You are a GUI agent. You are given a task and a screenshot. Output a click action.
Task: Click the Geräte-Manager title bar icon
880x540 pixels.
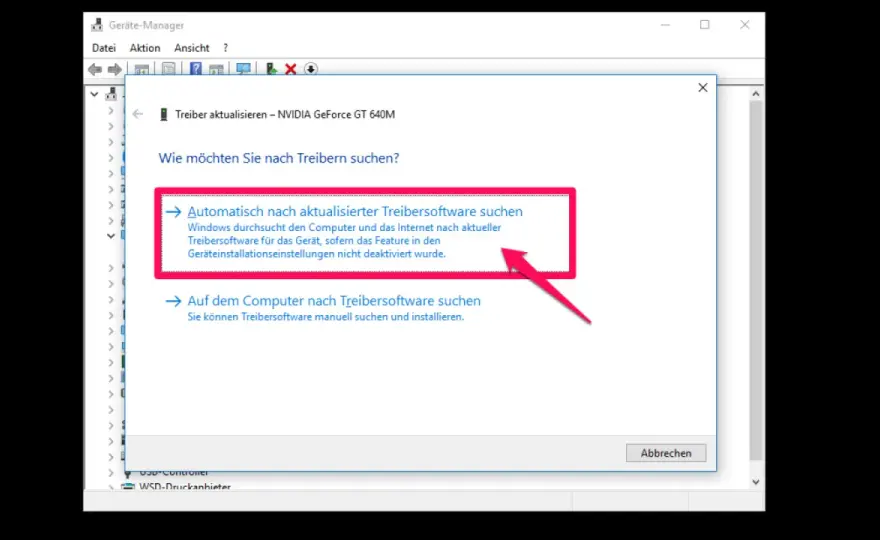[97, 25]
